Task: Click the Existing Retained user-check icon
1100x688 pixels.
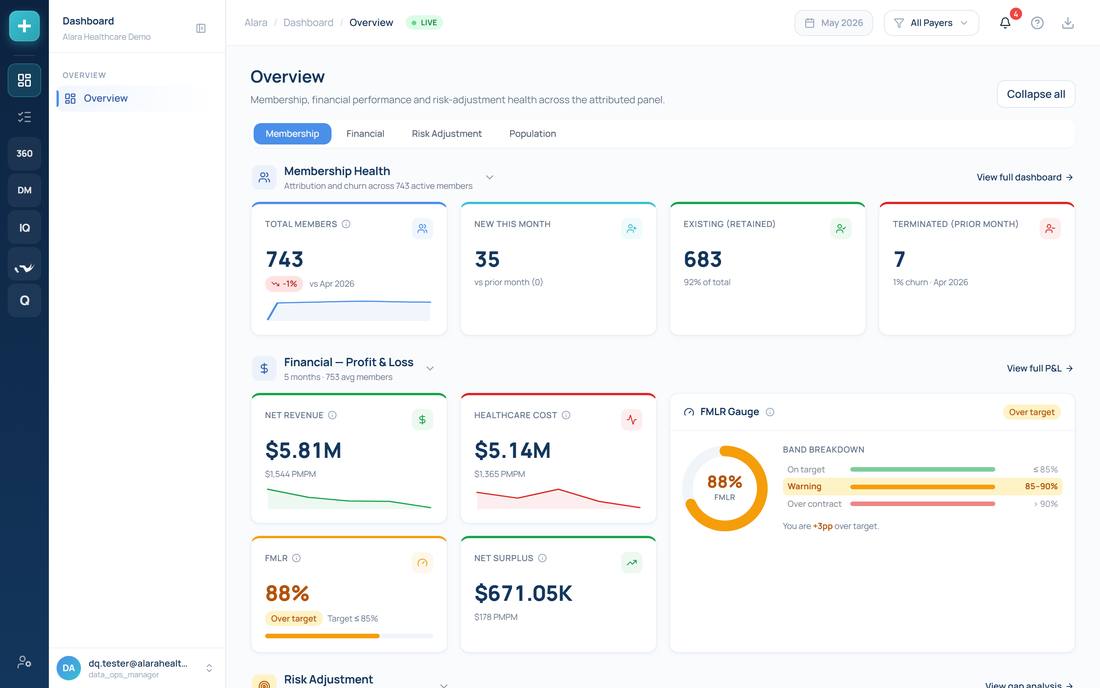Action: point(840,229)
